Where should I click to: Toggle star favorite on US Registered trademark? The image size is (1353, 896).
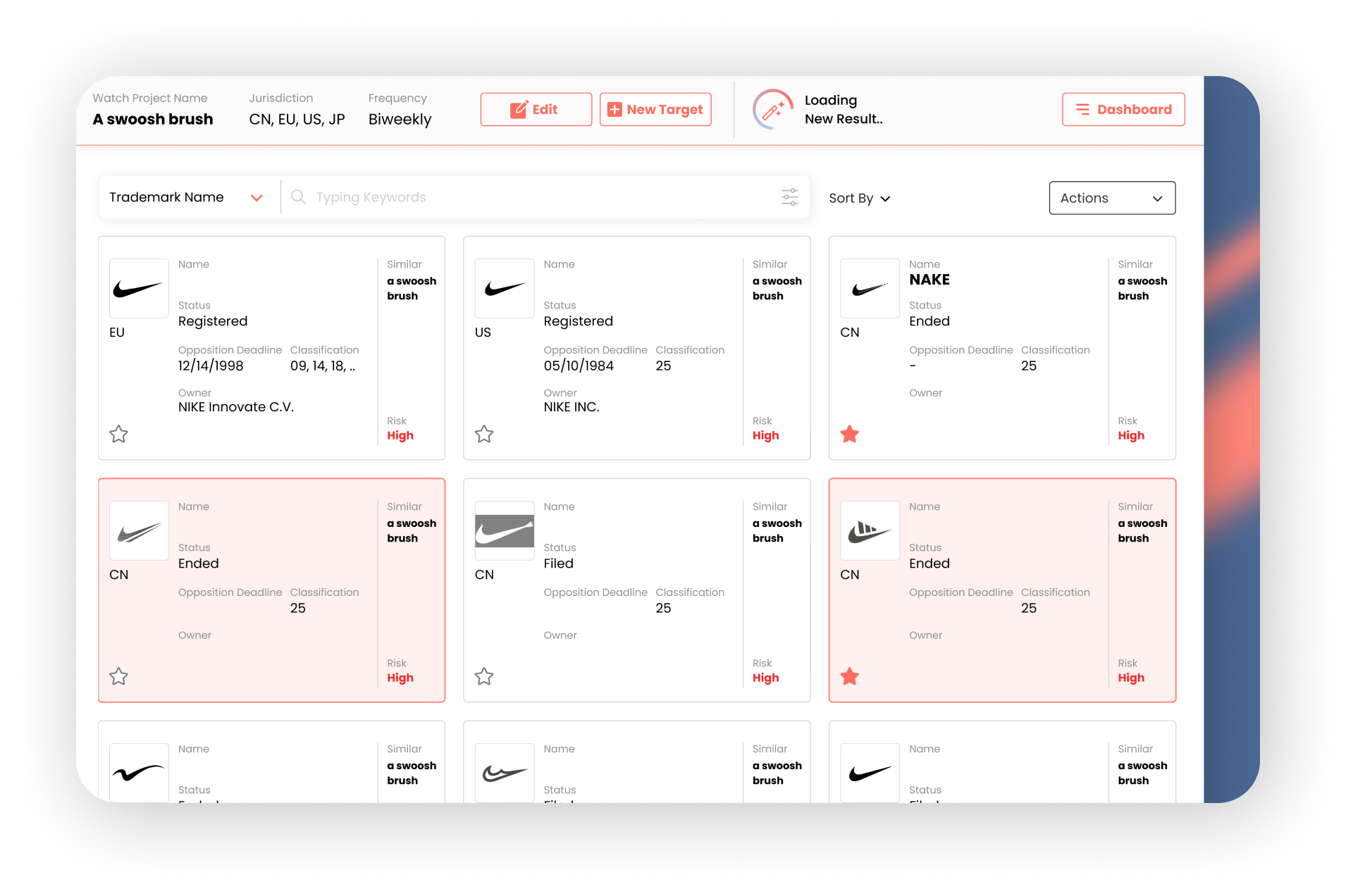pyautogui.click(x=484, y=433)
